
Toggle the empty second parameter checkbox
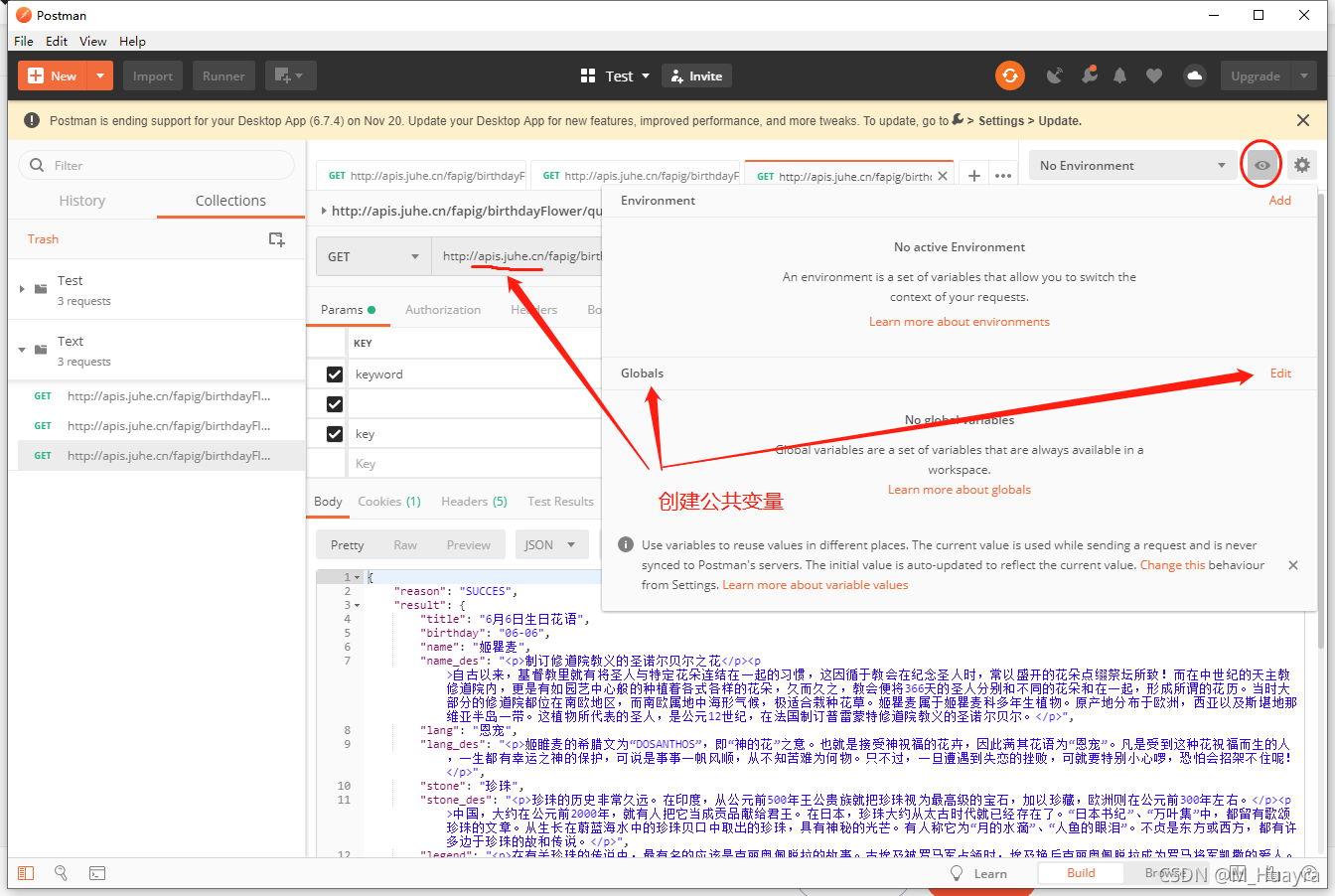(x=335, y=404)
